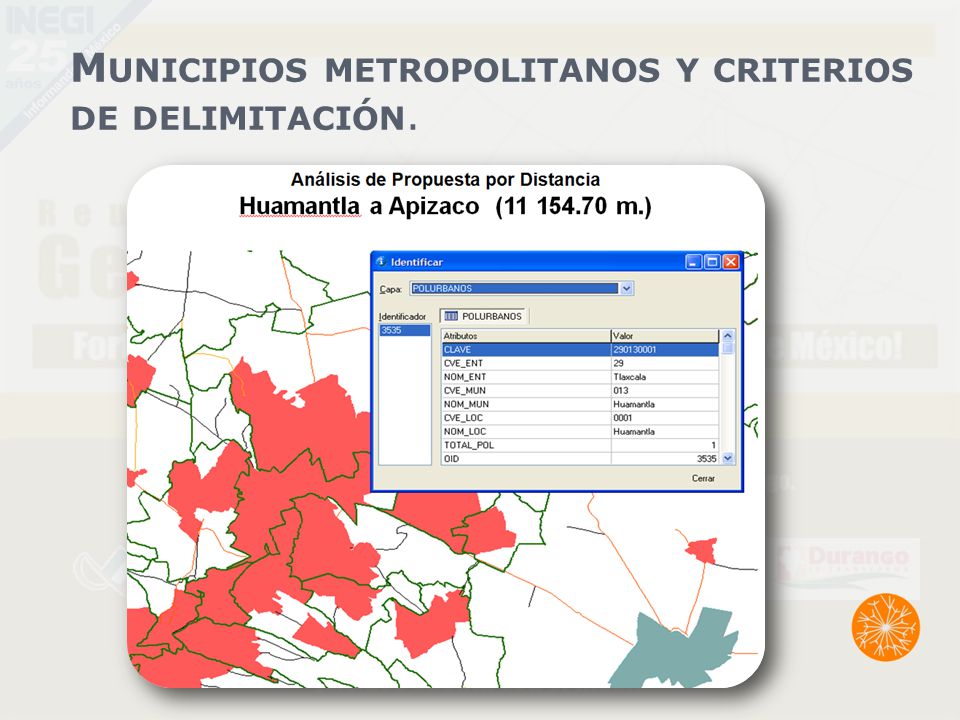Click the attribute table scroll down arrow
This screenshot has height=720, width=960.
pos(727,458)
